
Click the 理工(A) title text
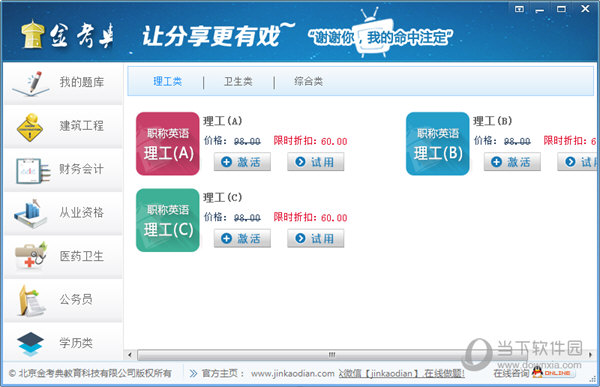[223, 121]
